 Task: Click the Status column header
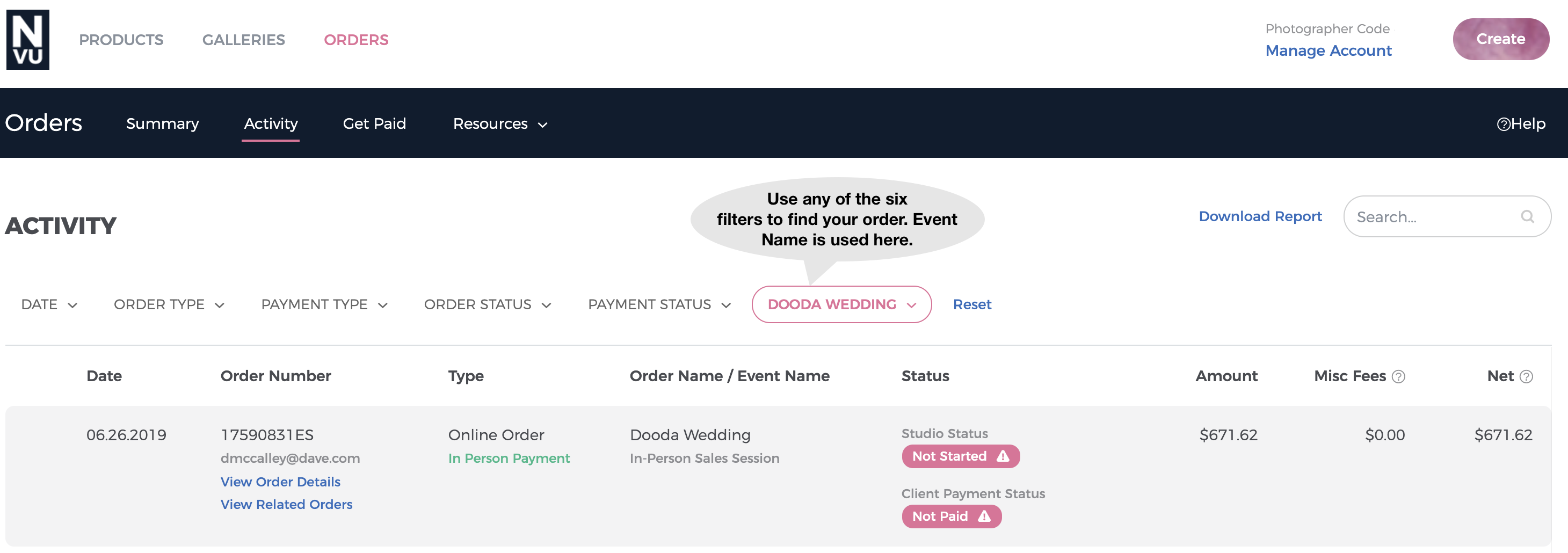(925, 376)
